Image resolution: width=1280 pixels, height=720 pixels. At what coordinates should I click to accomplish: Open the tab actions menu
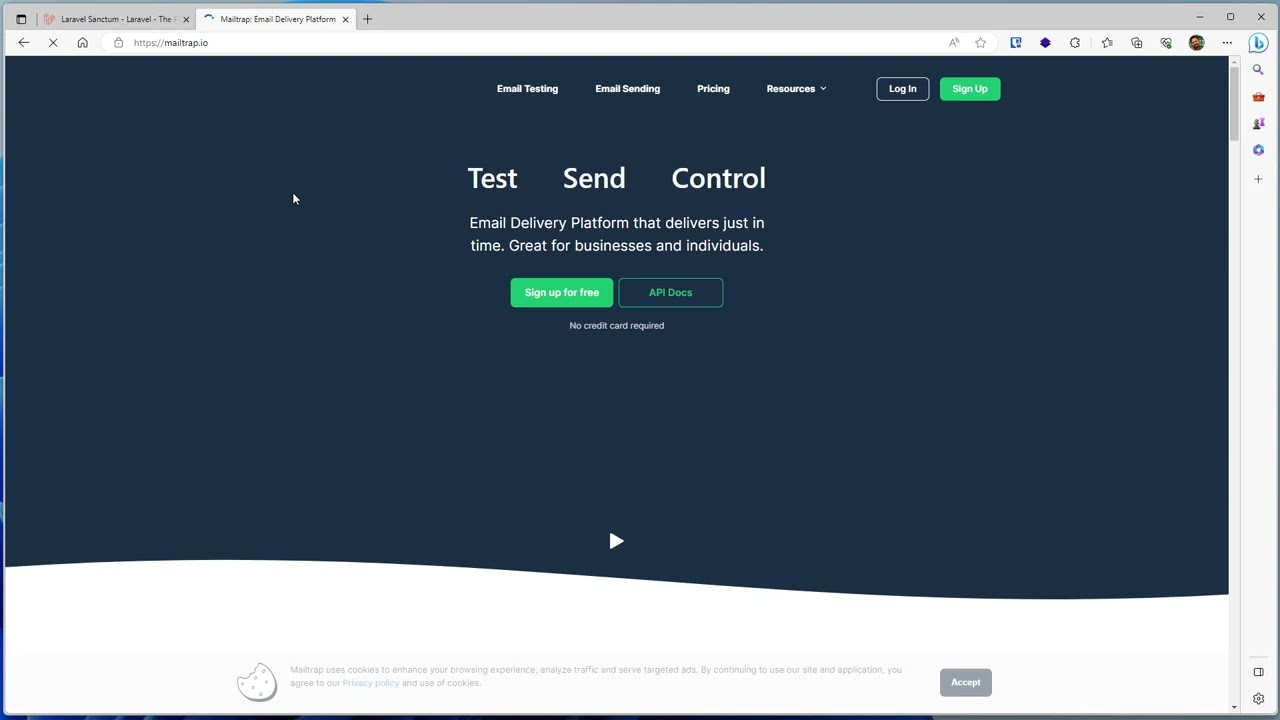[x=21, y=19]
